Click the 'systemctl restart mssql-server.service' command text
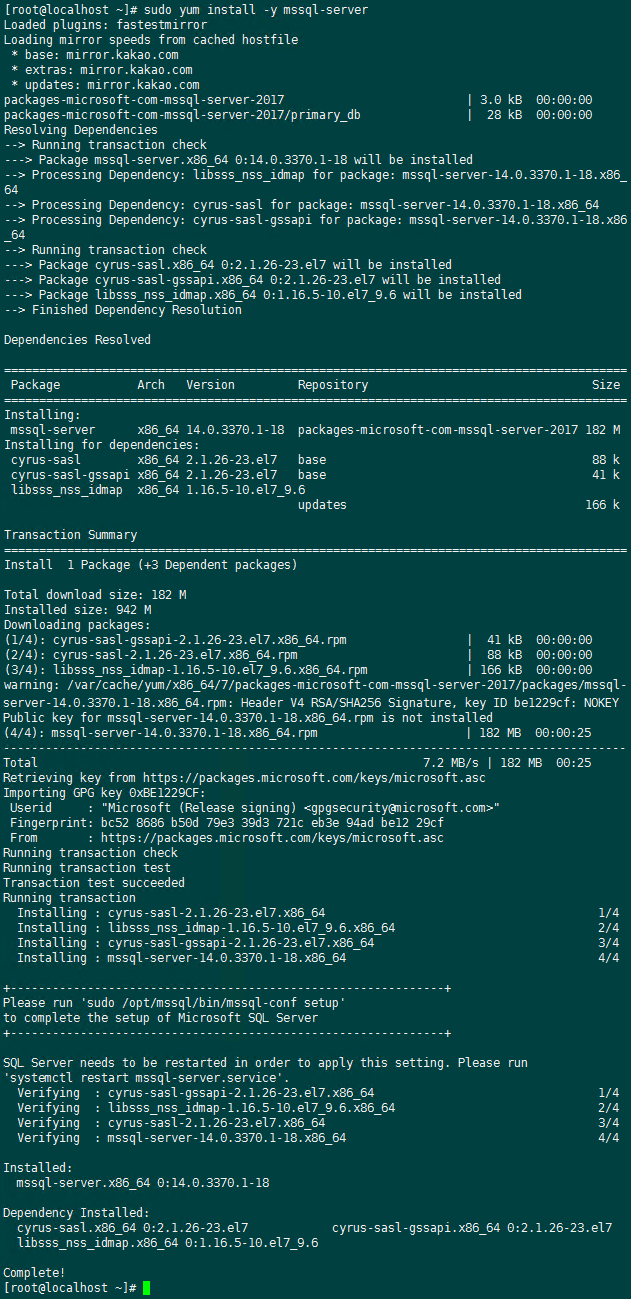631x1299 pixels. pyautogui.click(x=147, y=1078)
